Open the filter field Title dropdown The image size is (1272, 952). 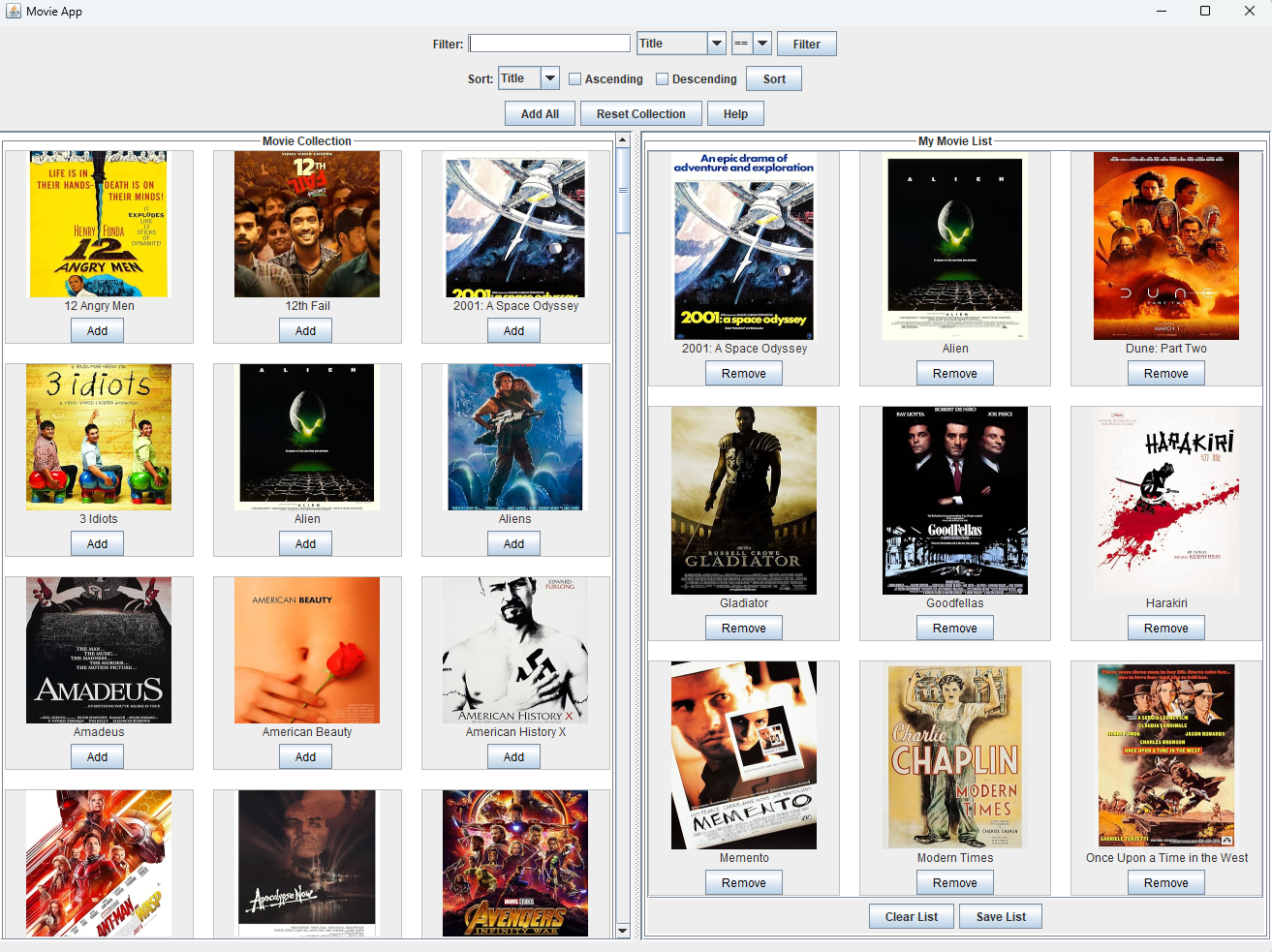point(716,44)
